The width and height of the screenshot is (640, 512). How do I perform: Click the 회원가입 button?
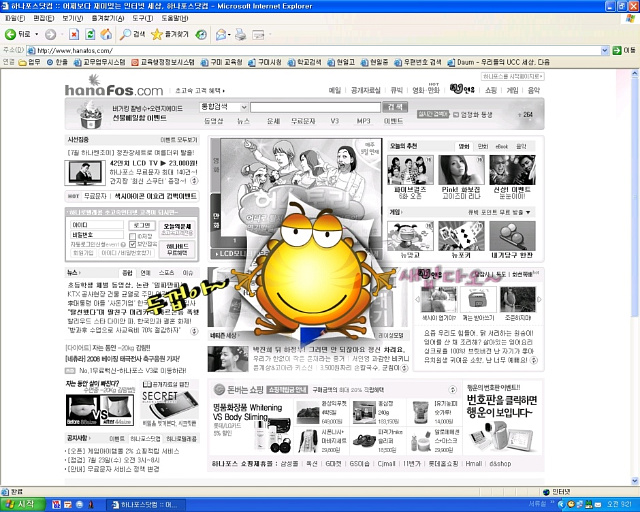pyautogui.click(x=83, y=253)
